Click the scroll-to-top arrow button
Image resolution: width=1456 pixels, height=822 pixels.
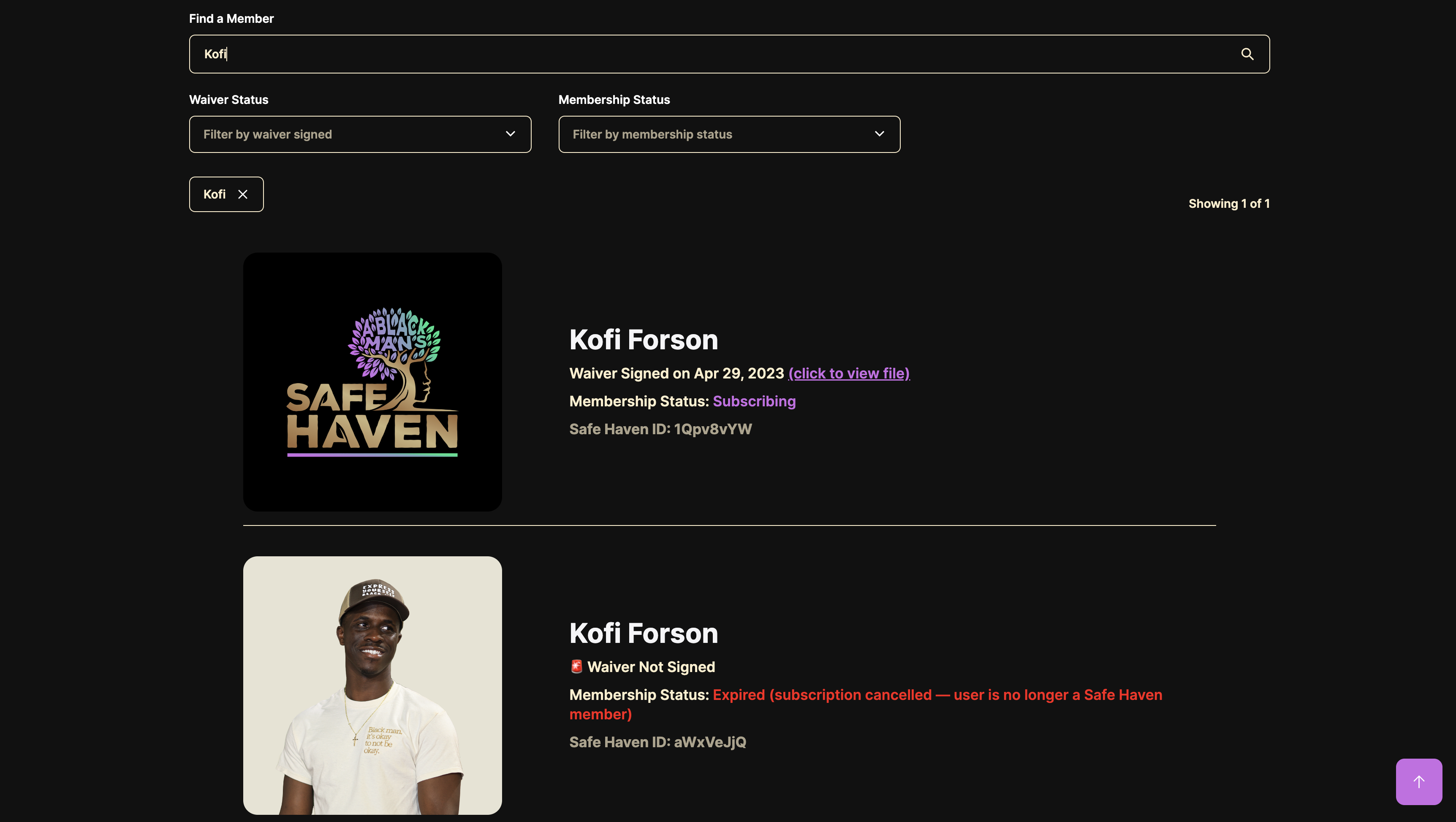pos(1418,781)
